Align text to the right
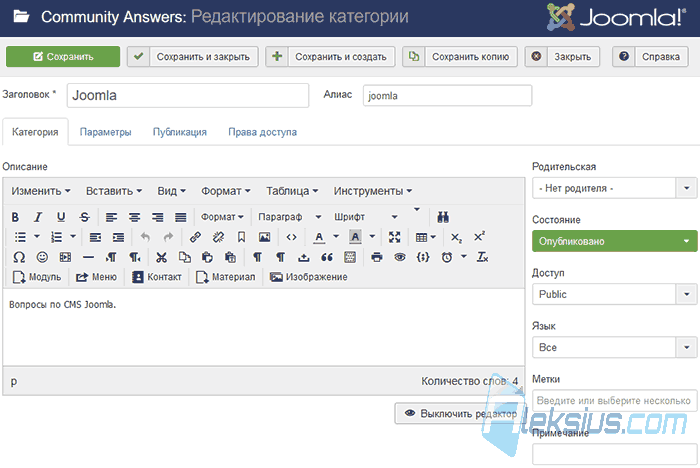700x468 pixels. (x=158, y=217)
